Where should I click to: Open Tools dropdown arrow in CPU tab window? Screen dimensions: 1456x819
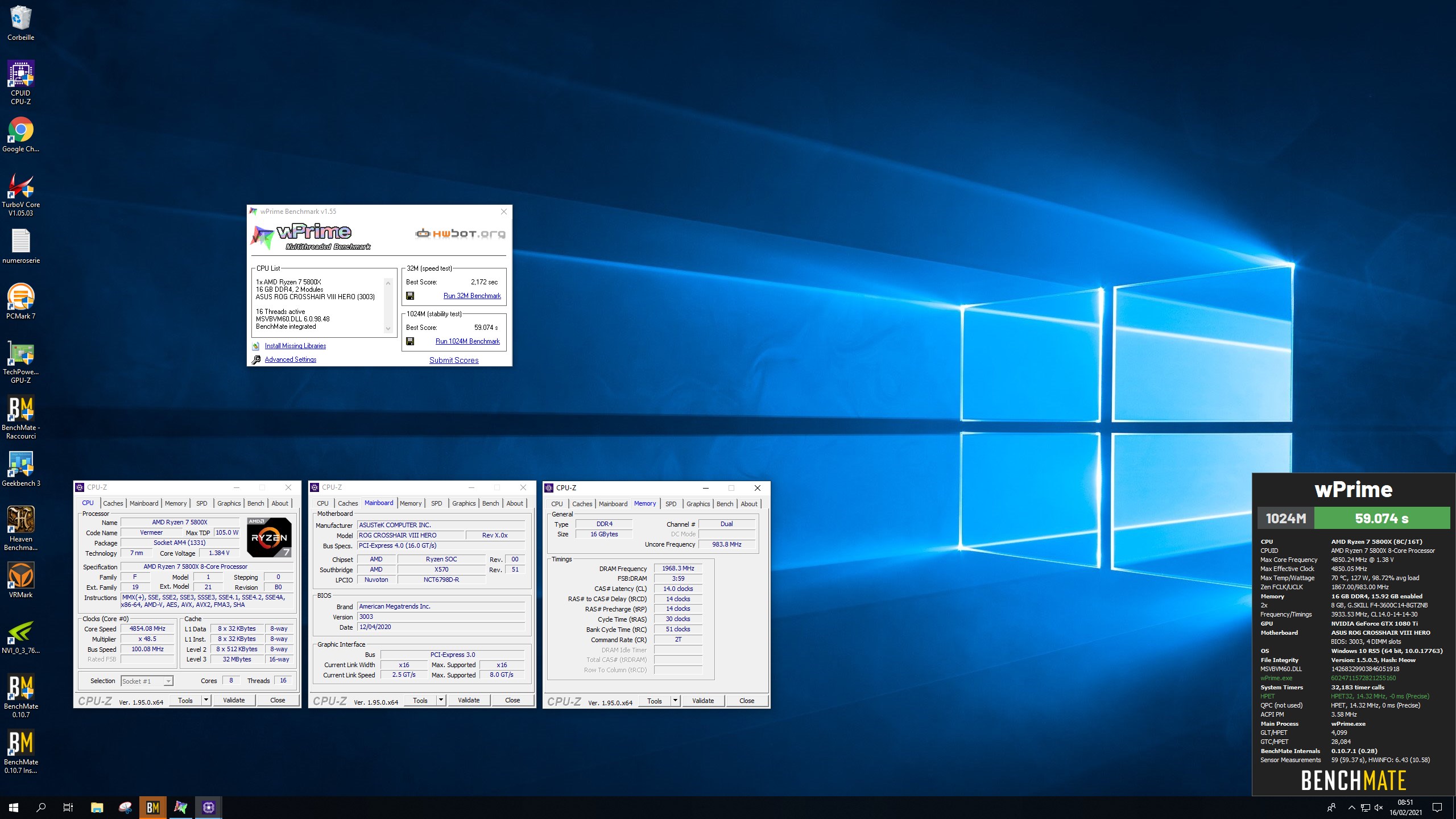[206, 700]
